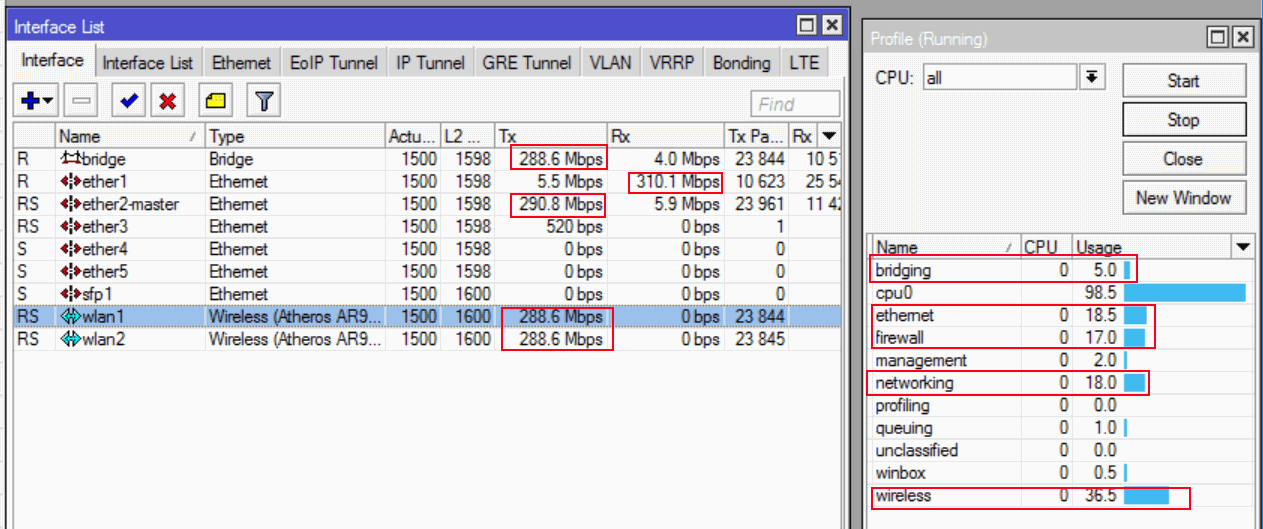Select the winbox row in Profile
The height and width of the screenshot is (529, 1263).
(1062, 473)
